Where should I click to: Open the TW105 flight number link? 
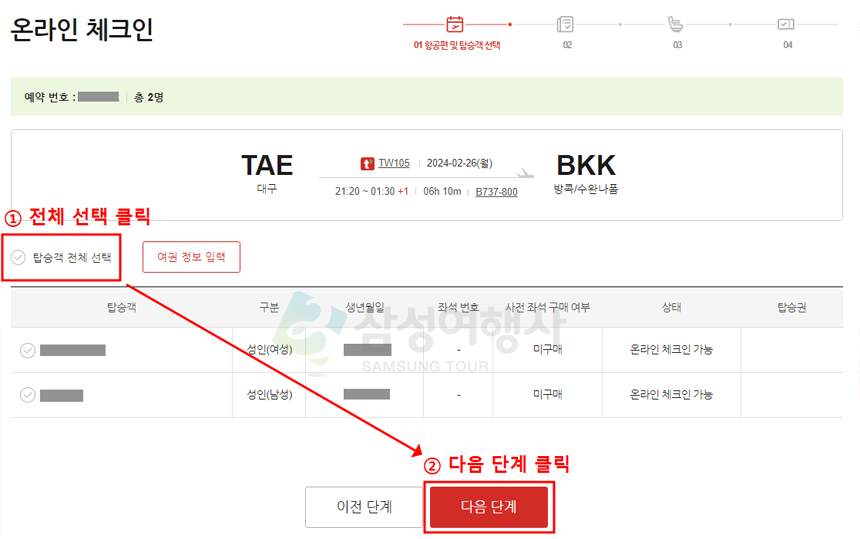(394, 163)
